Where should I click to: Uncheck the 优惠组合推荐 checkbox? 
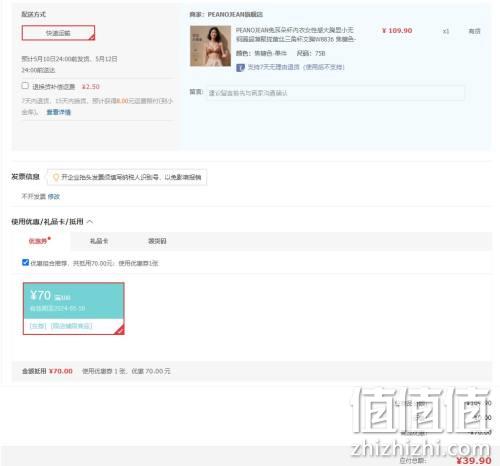coord(25,262)
